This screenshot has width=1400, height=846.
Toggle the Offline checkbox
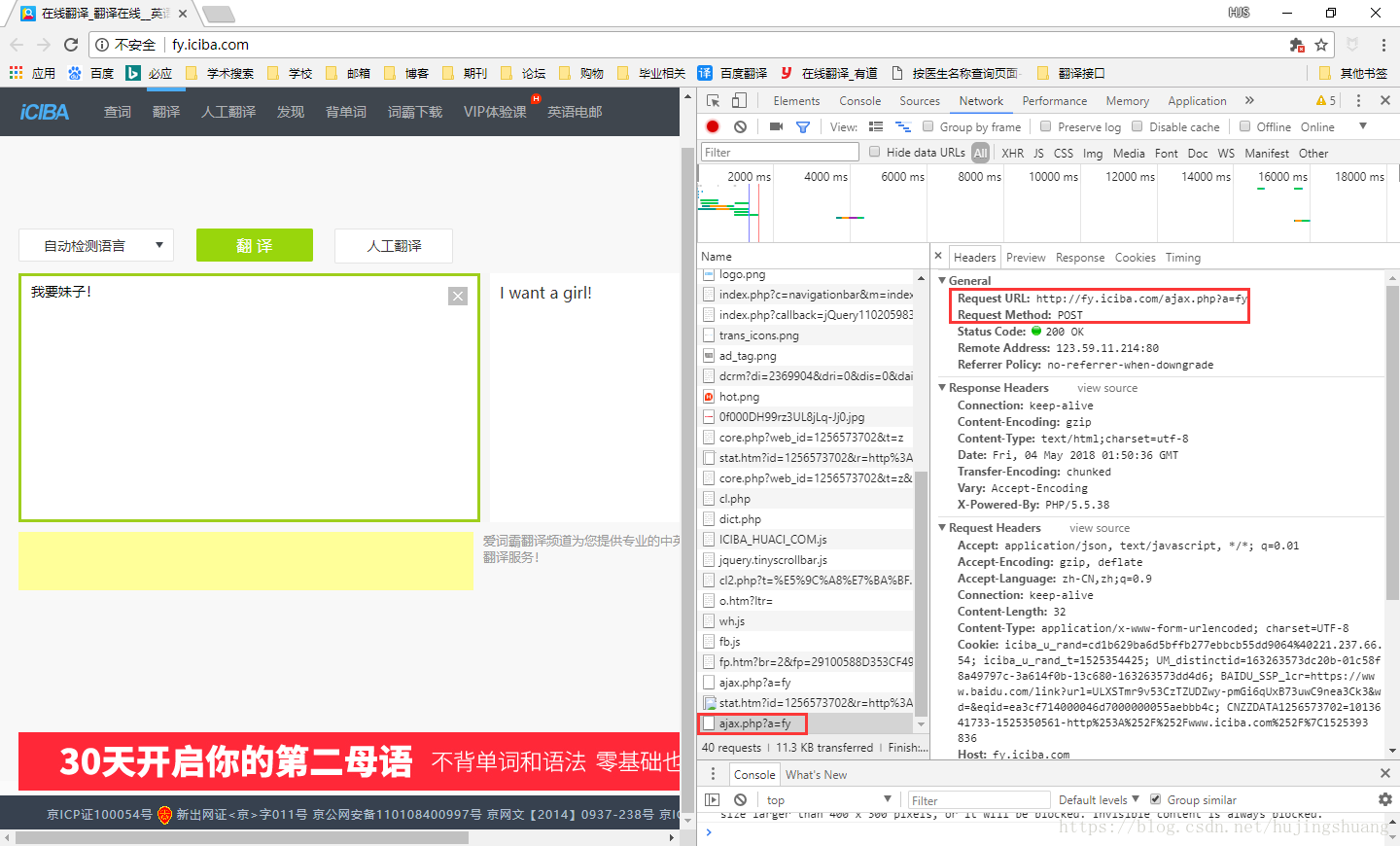[1244, 126]
